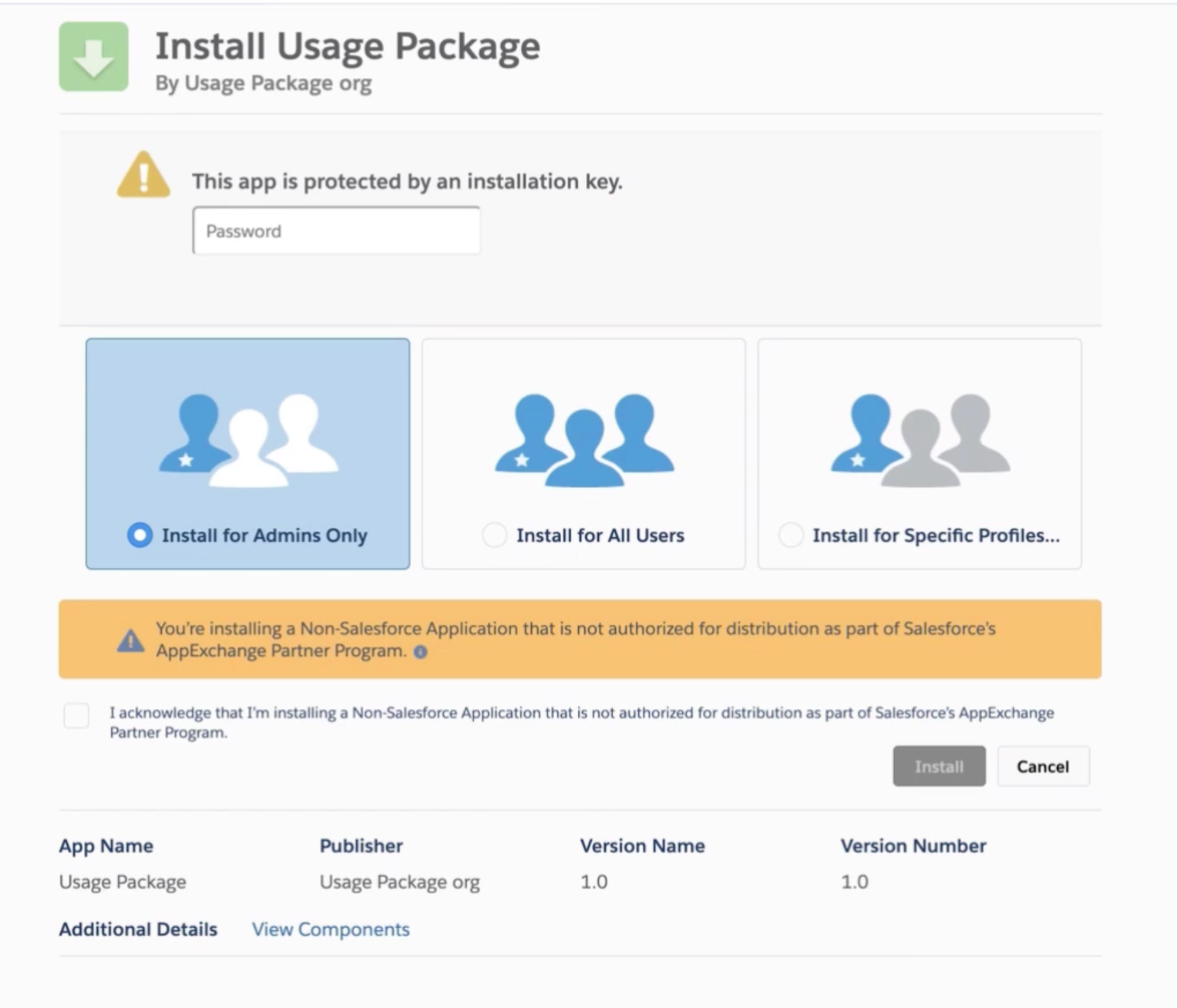Click the 1.0 value under Version Number
The image size is (1177, 1008).
(x=855, y=882)
